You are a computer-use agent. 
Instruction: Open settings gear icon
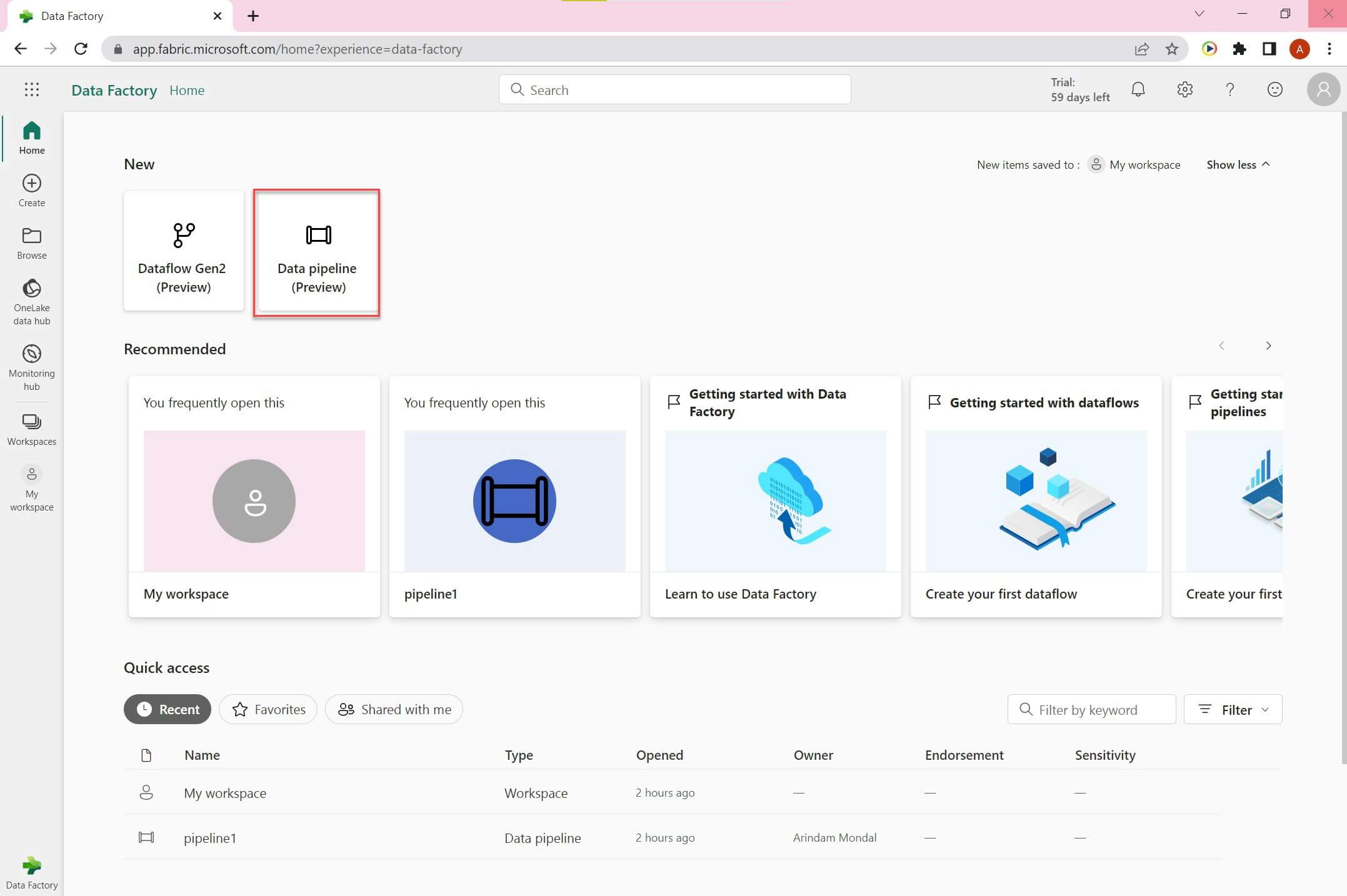[x=1184, y=90]
